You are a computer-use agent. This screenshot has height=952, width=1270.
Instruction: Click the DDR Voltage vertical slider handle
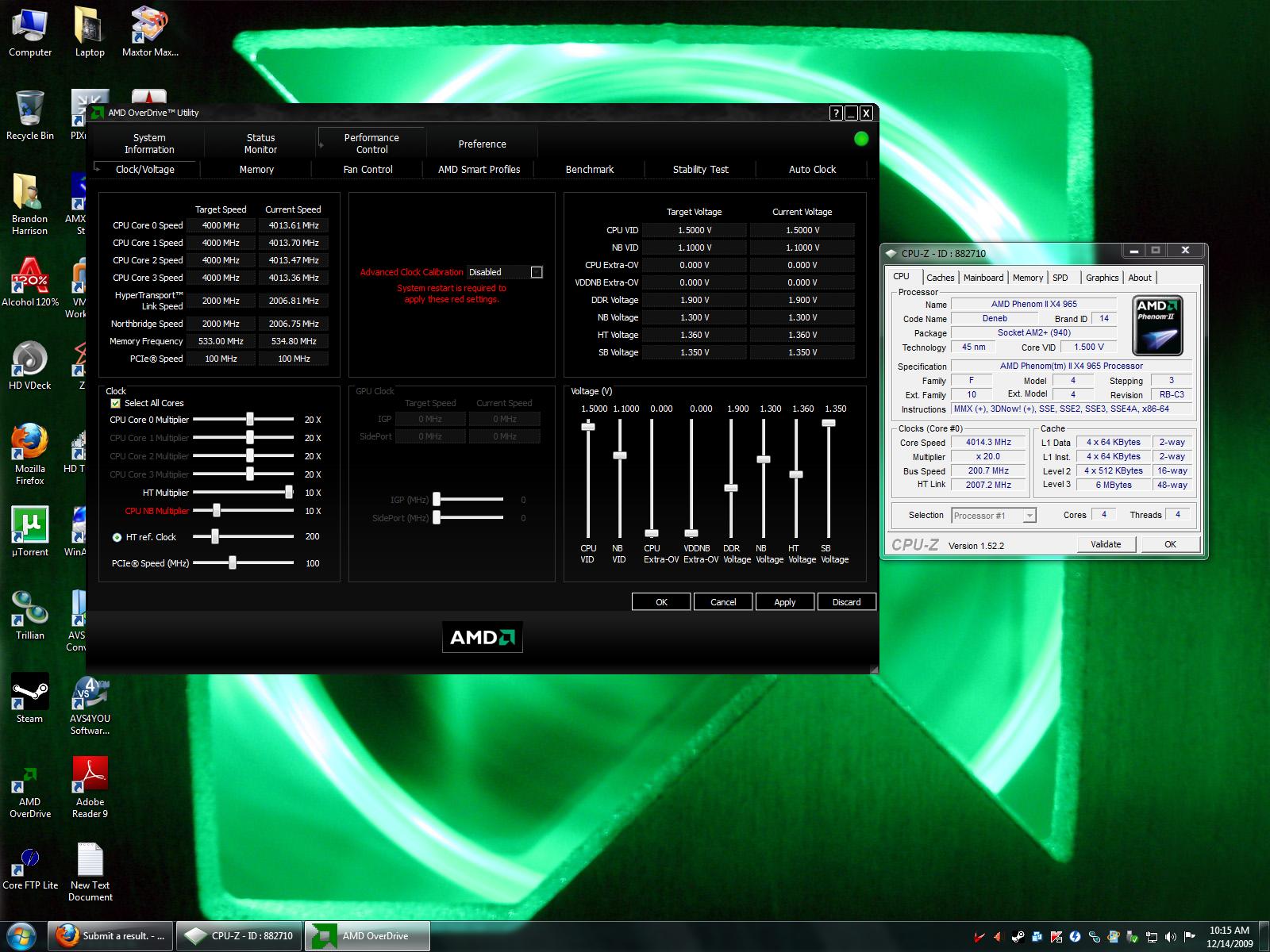point(731,488)
